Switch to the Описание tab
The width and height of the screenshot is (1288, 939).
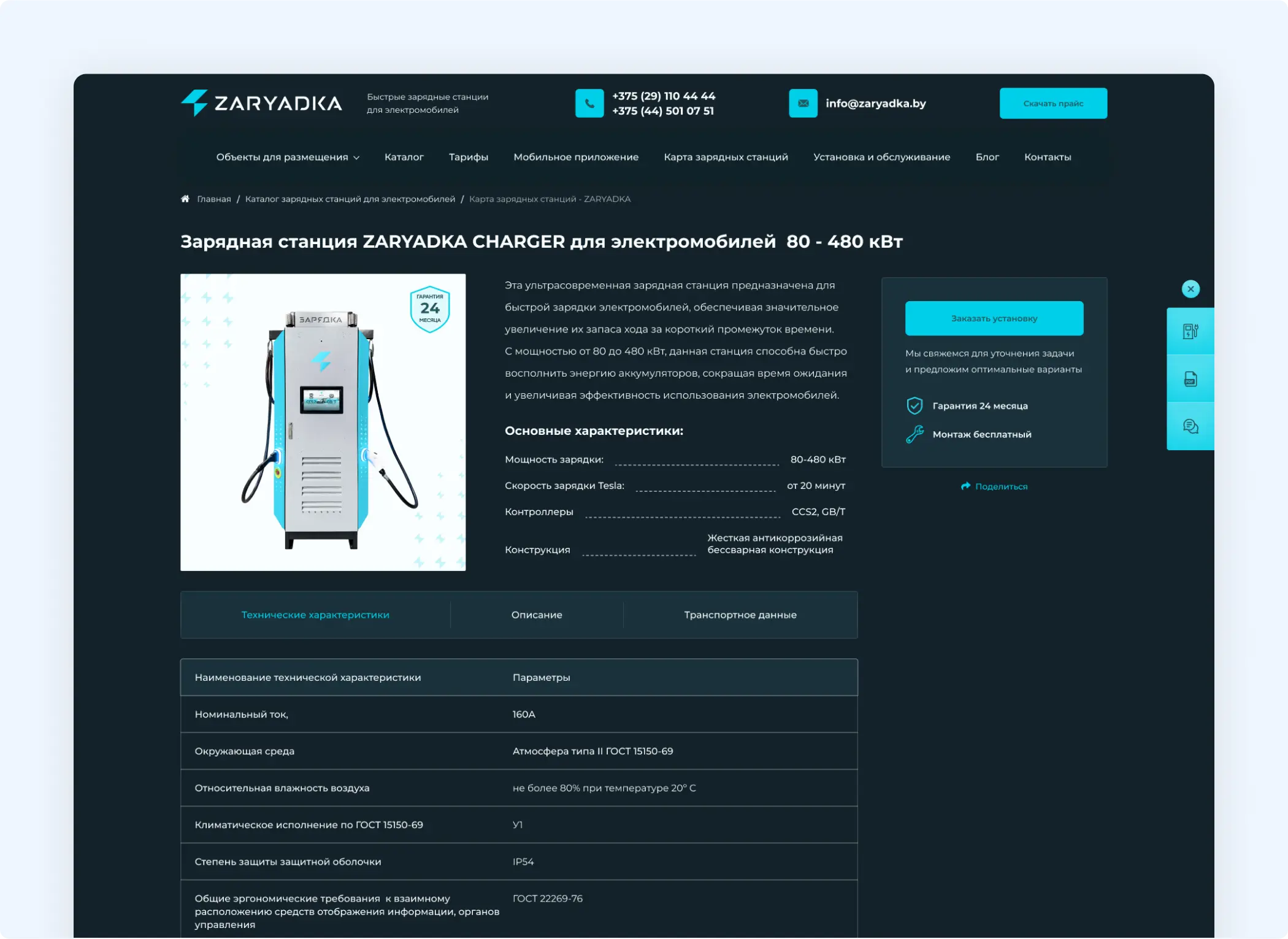(x=536, y=615)
